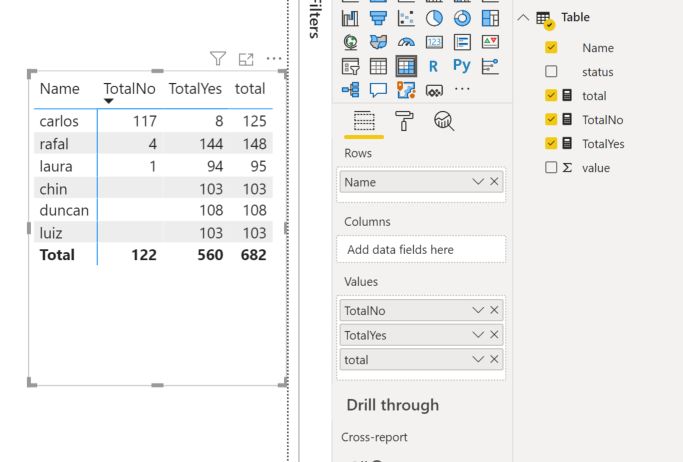Click the TotalNo measure name in Fields
Image resolution: width=683 pixels, height=462 pixels.
click(603, 120)
